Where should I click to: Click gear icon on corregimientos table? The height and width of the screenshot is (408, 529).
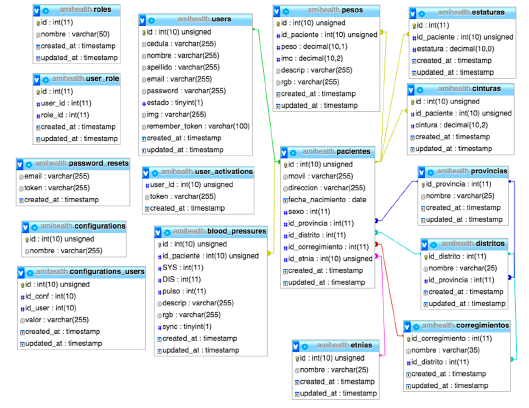(416, 327)
